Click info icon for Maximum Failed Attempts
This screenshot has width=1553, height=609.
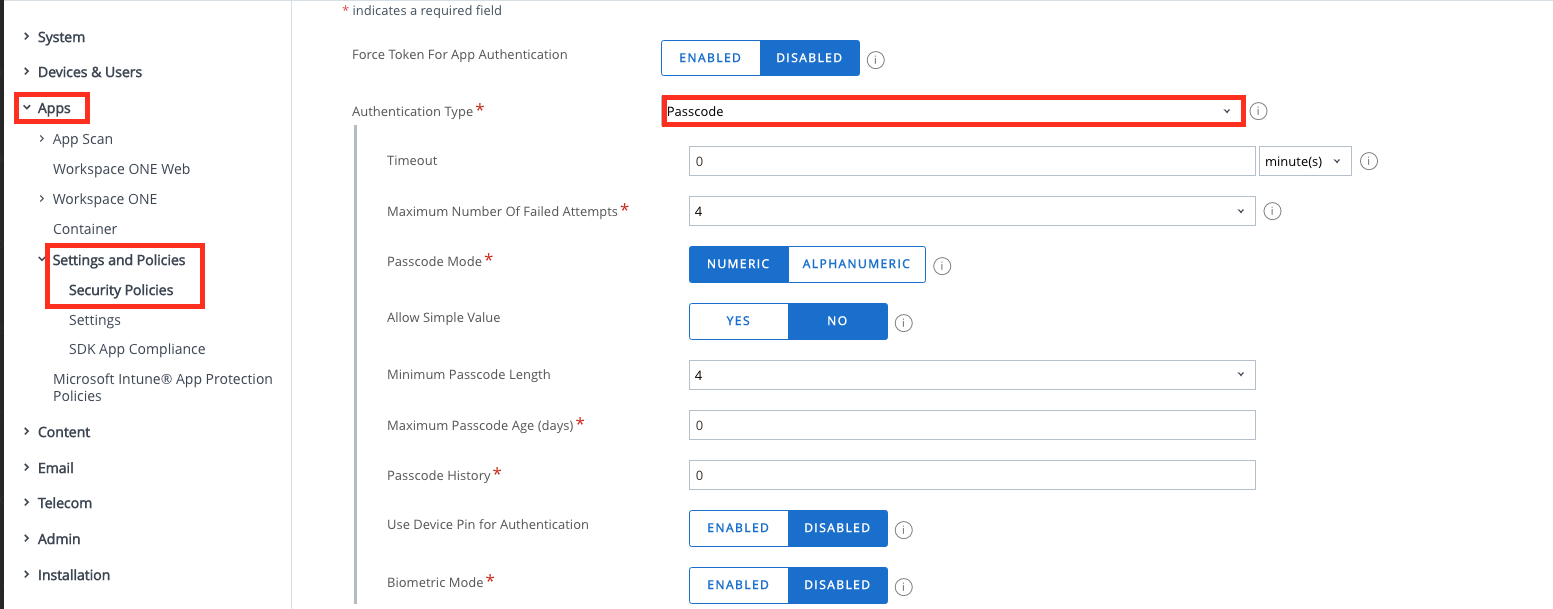(1273, 211)
